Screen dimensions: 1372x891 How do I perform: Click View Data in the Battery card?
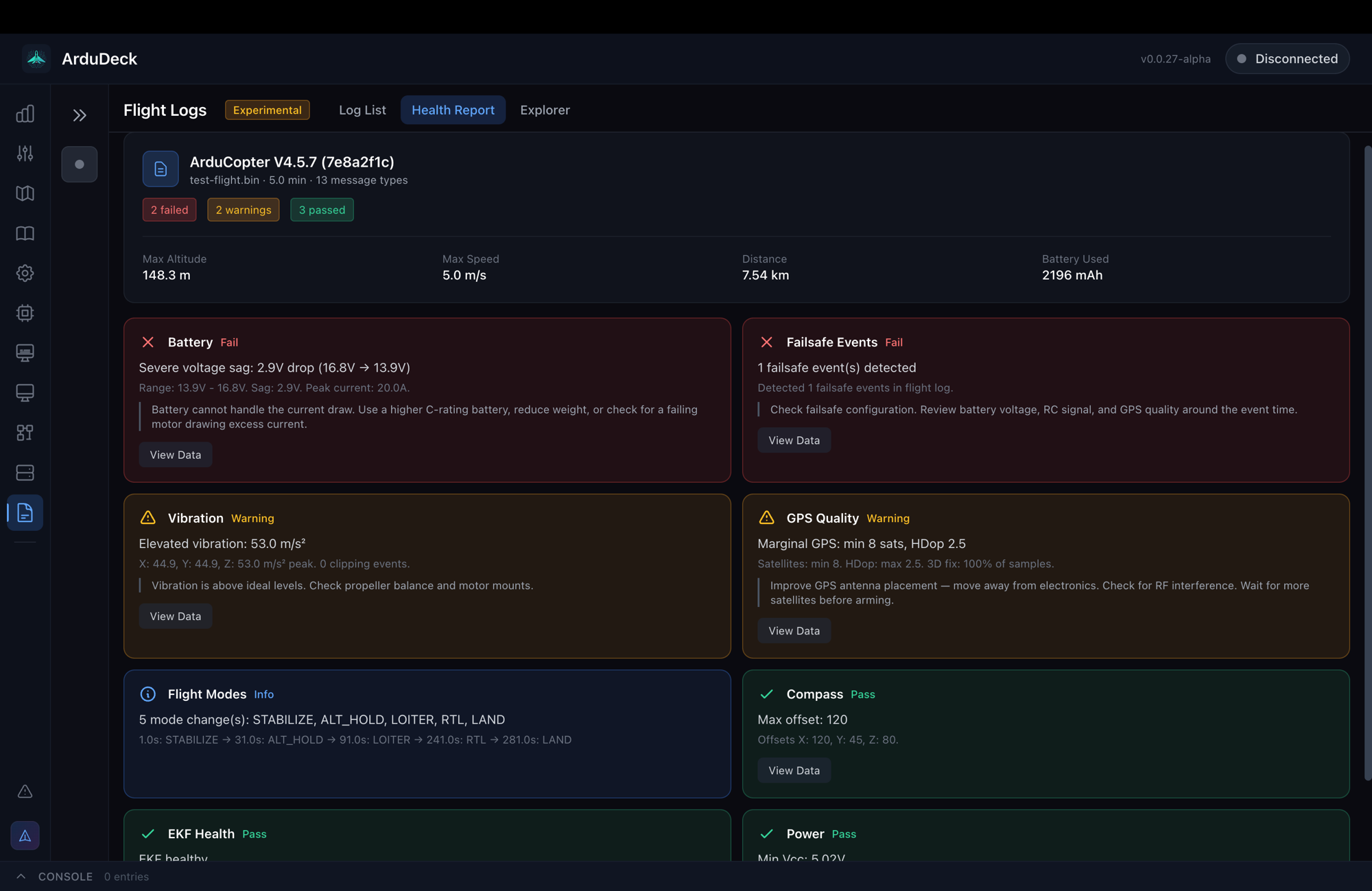click(x=176, y=455)
